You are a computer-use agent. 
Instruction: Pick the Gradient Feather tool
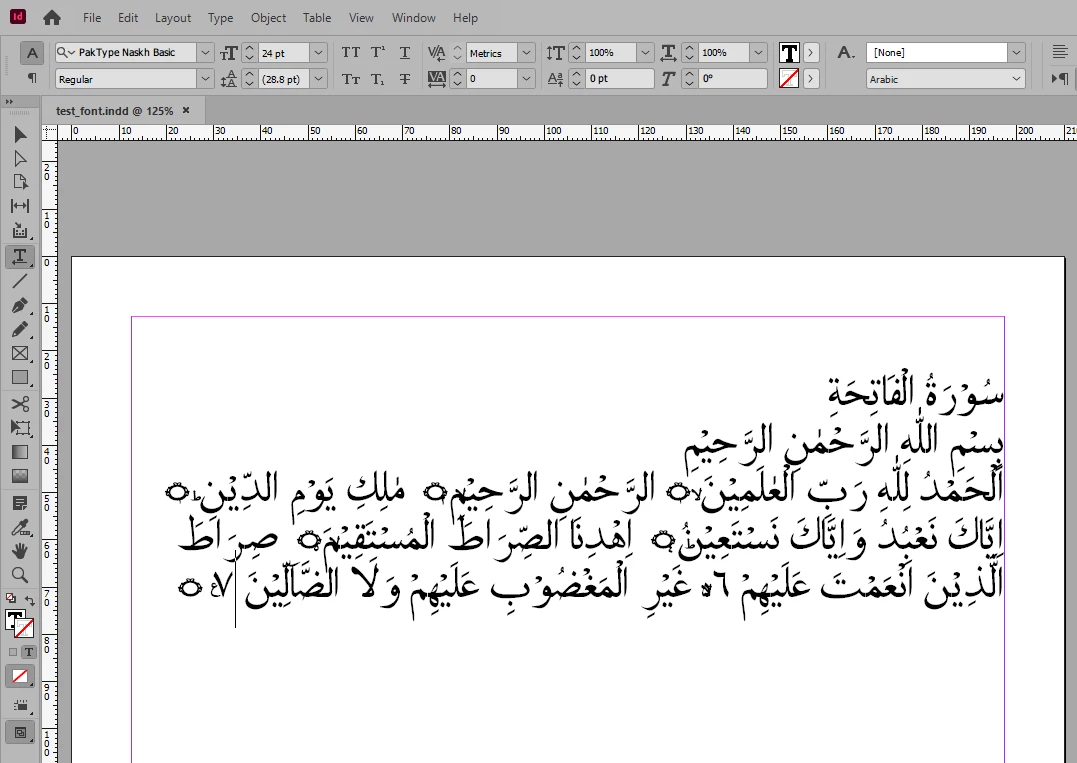20,476
